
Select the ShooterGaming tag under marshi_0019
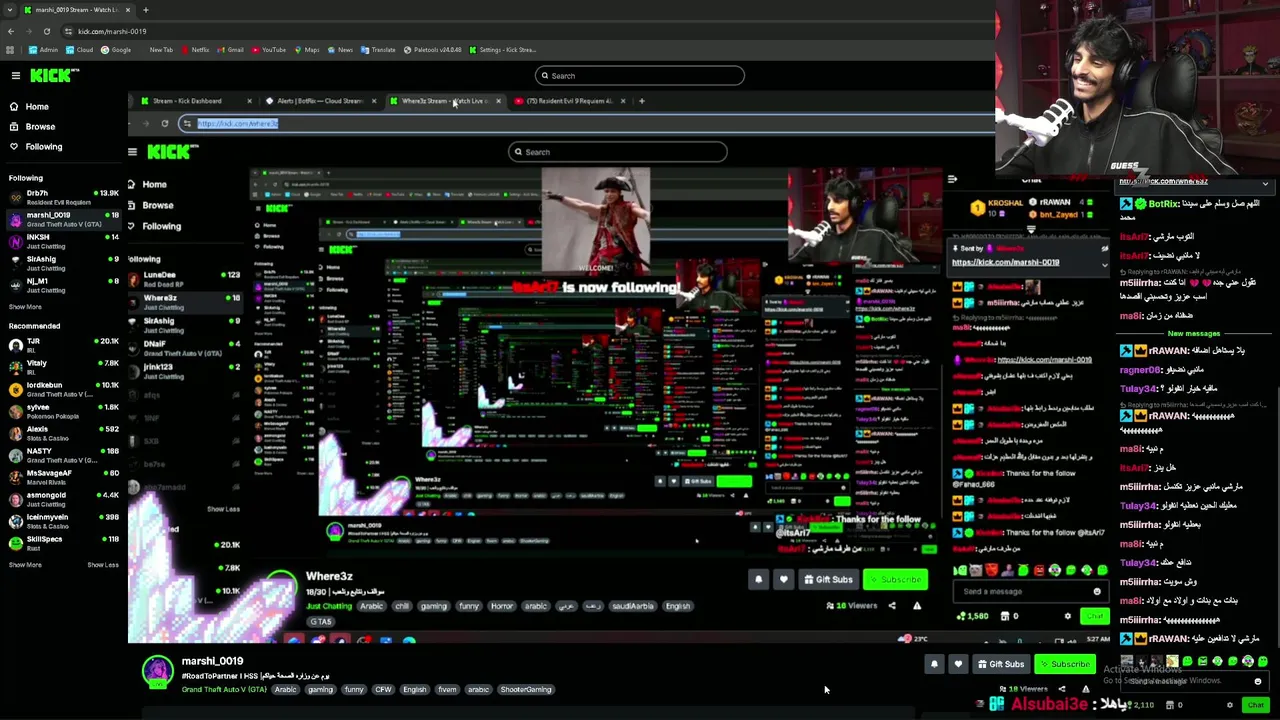(526, 689)
